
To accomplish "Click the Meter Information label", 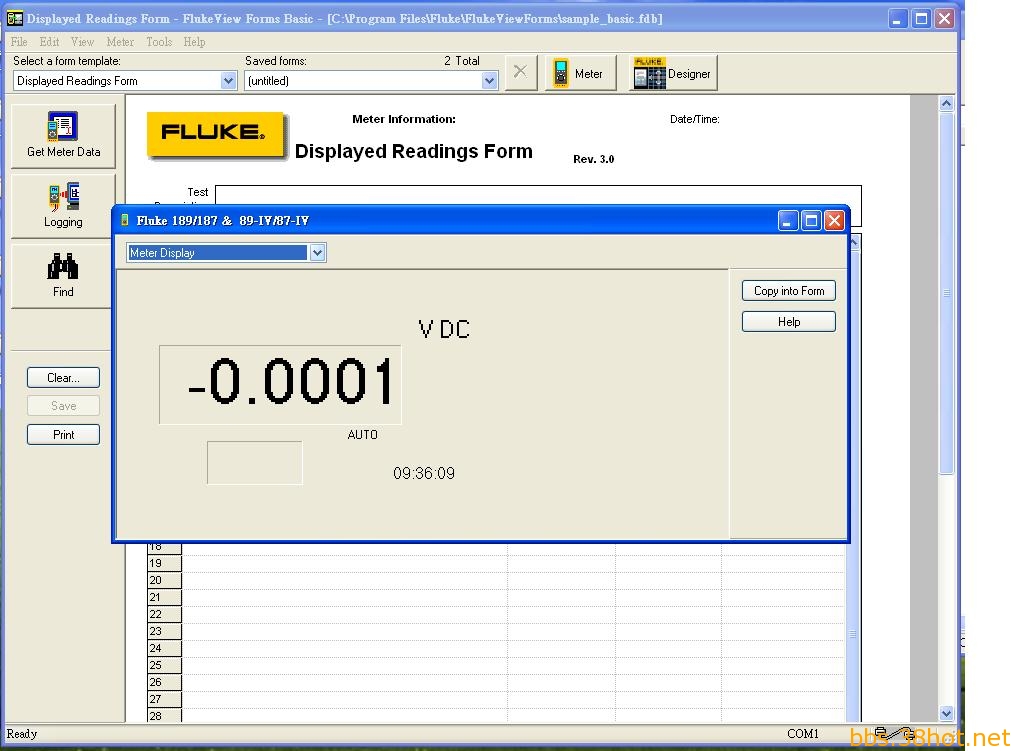I will [404, 119].
